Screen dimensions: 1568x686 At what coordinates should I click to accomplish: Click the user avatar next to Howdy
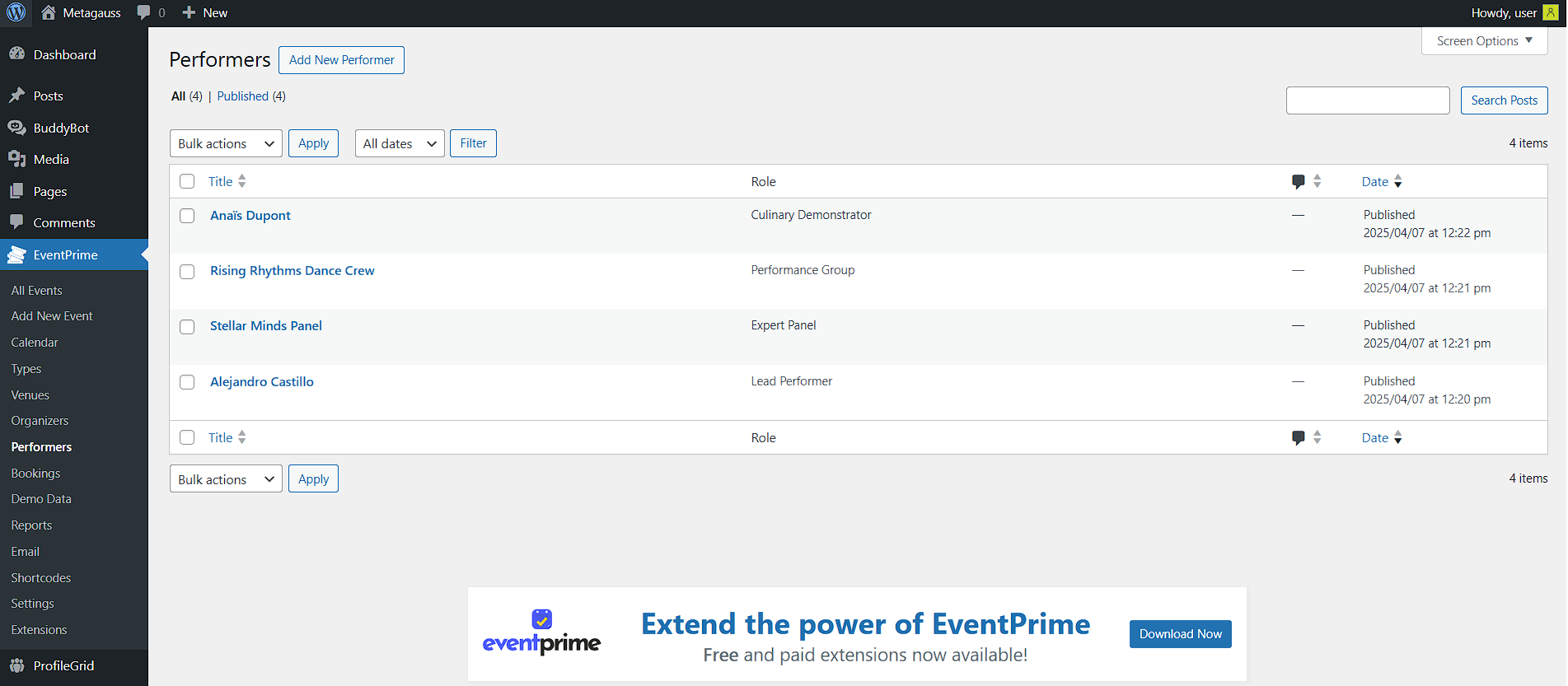(1550, 12)
